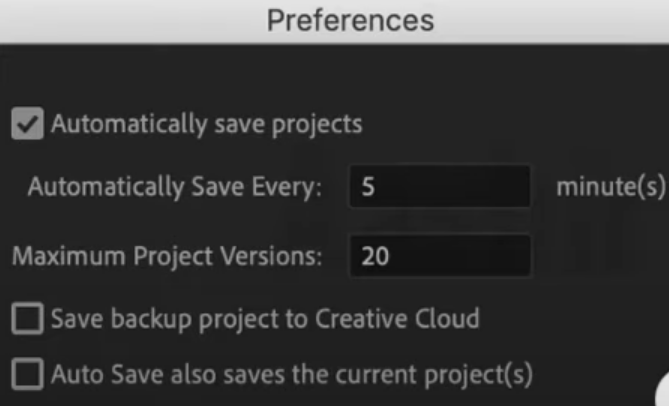Click the checkmark beside Automatically save projects
Screen dimensions: 669x406
(x=28, y=125)
